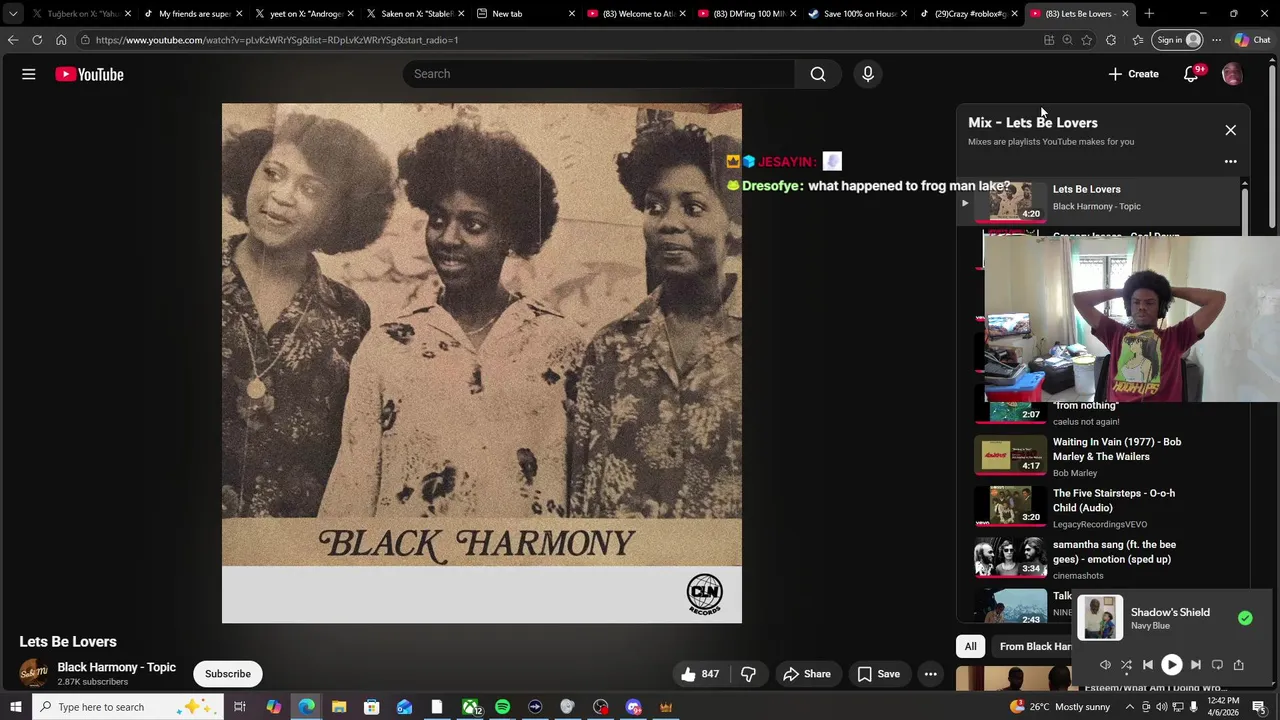Open the YouTube account avatar menu

1232,74
